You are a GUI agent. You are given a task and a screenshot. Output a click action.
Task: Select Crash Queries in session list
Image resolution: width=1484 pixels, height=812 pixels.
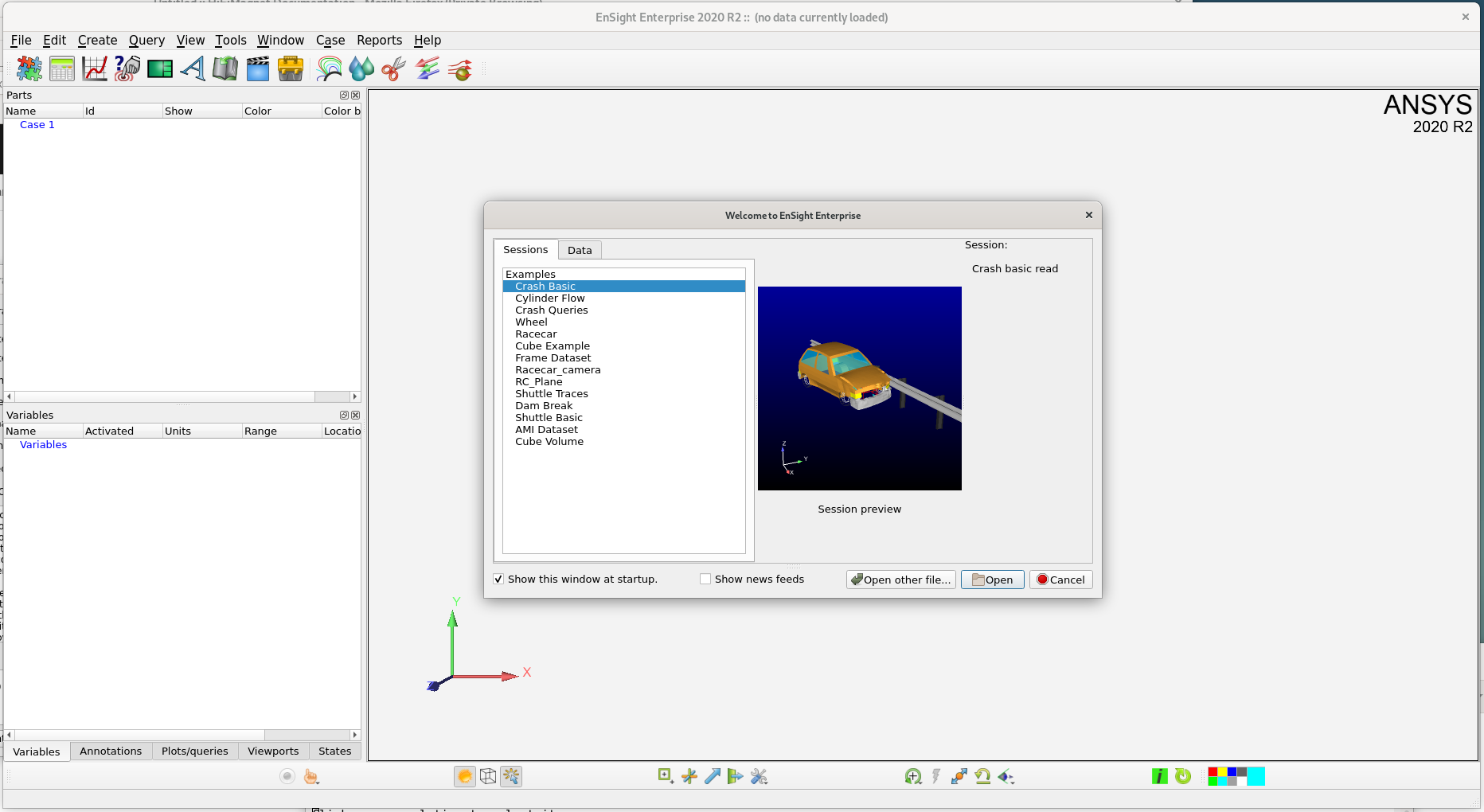pyautogui.click(x=551, y=310)
